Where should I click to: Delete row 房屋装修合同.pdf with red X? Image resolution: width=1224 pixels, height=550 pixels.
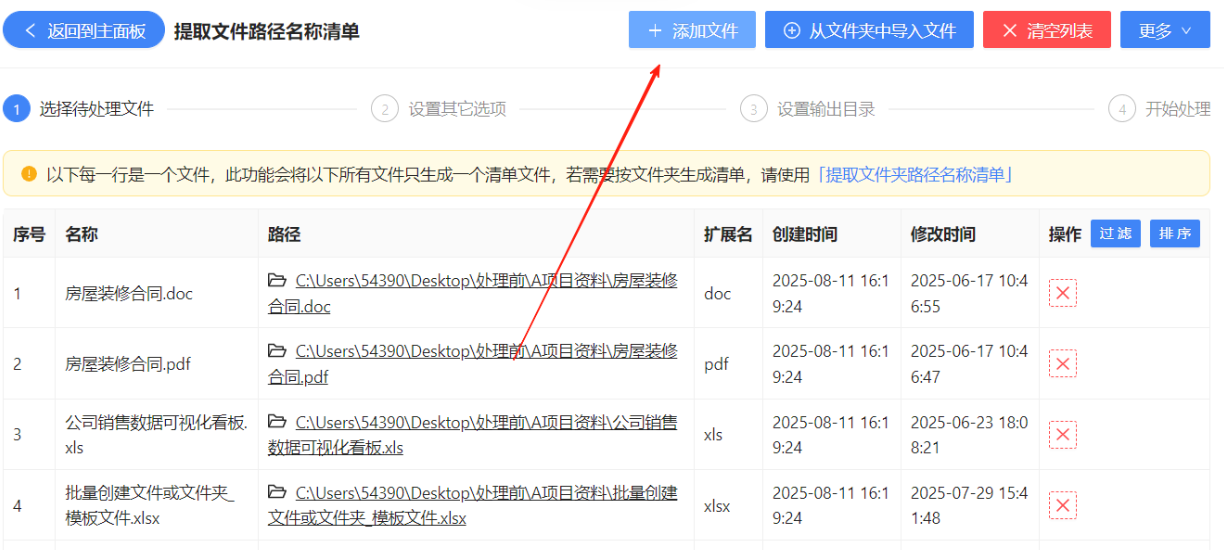[x=1063, y=363]
